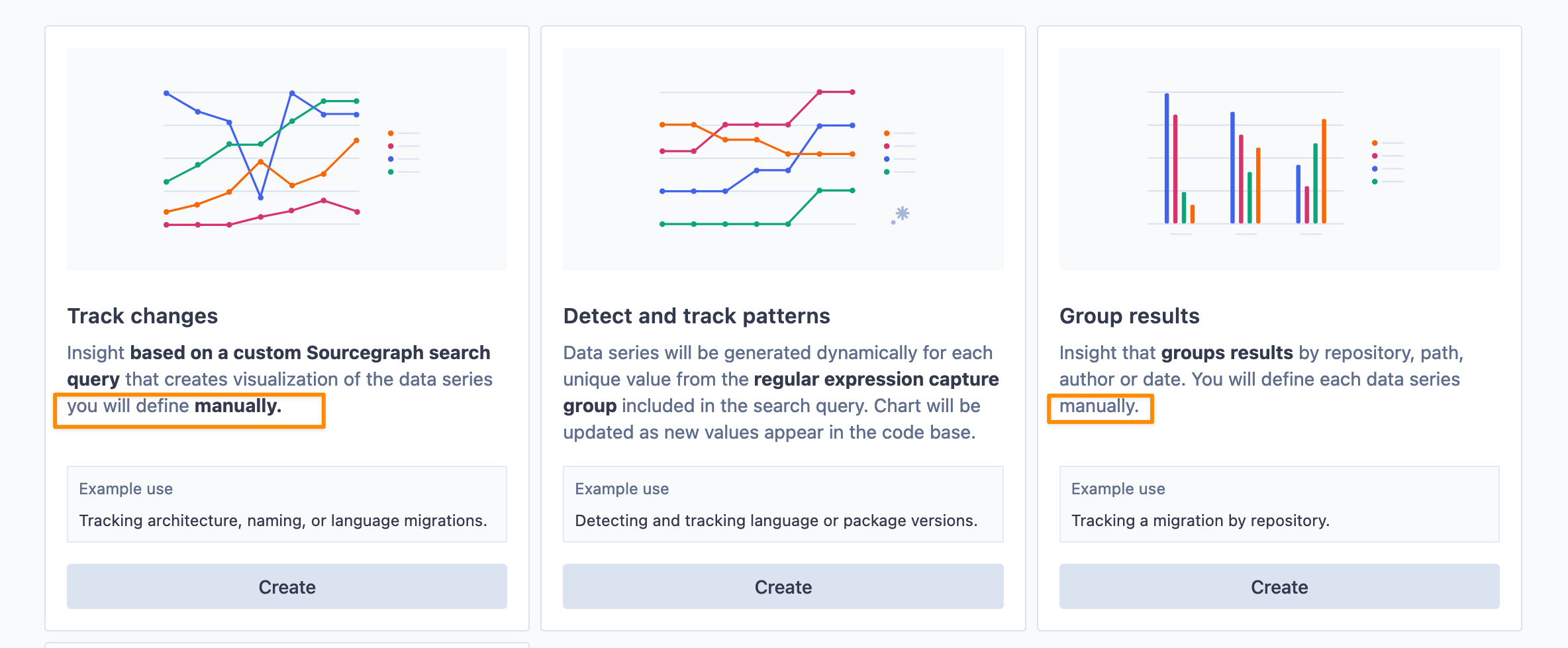1568x648 pixels.
Task: Click the asterisk regex icon in patterns chart
Action: coord(901,215)
